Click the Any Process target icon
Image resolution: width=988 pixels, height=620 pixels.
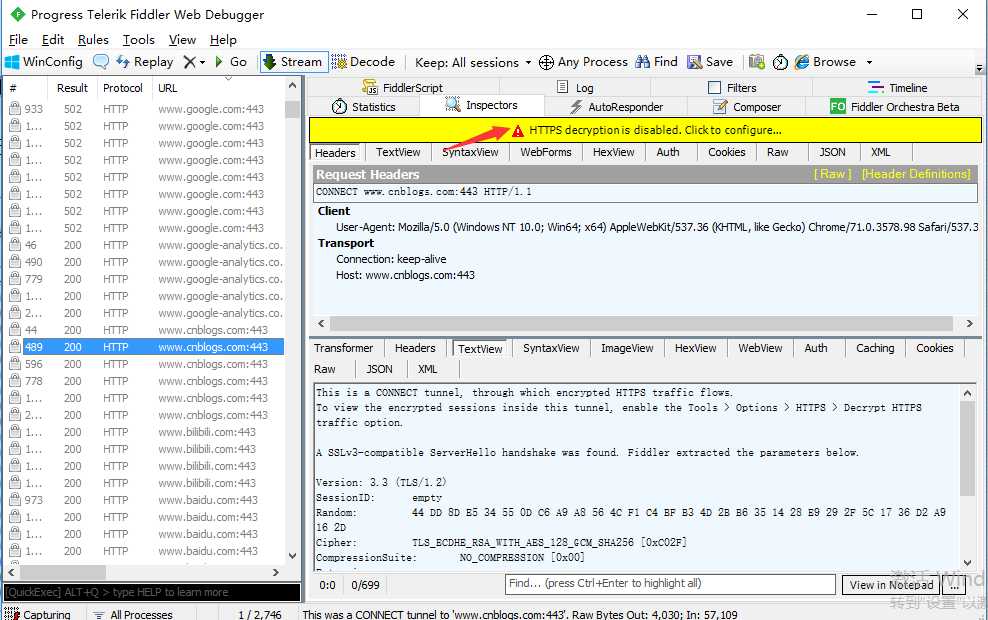tap(546, 62)
